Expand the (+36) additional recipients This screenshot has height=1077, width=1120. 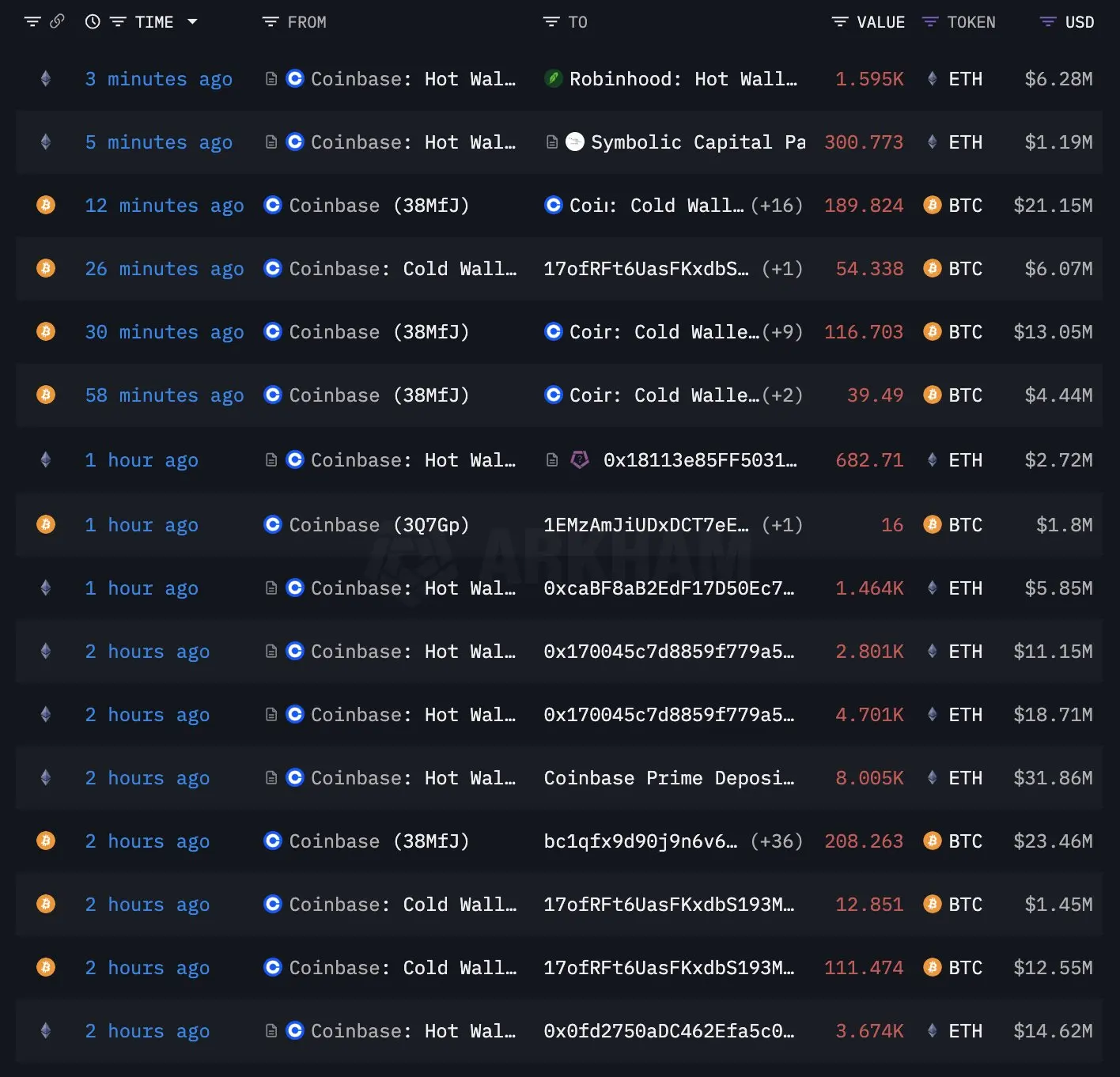click(x=777, y=841)
